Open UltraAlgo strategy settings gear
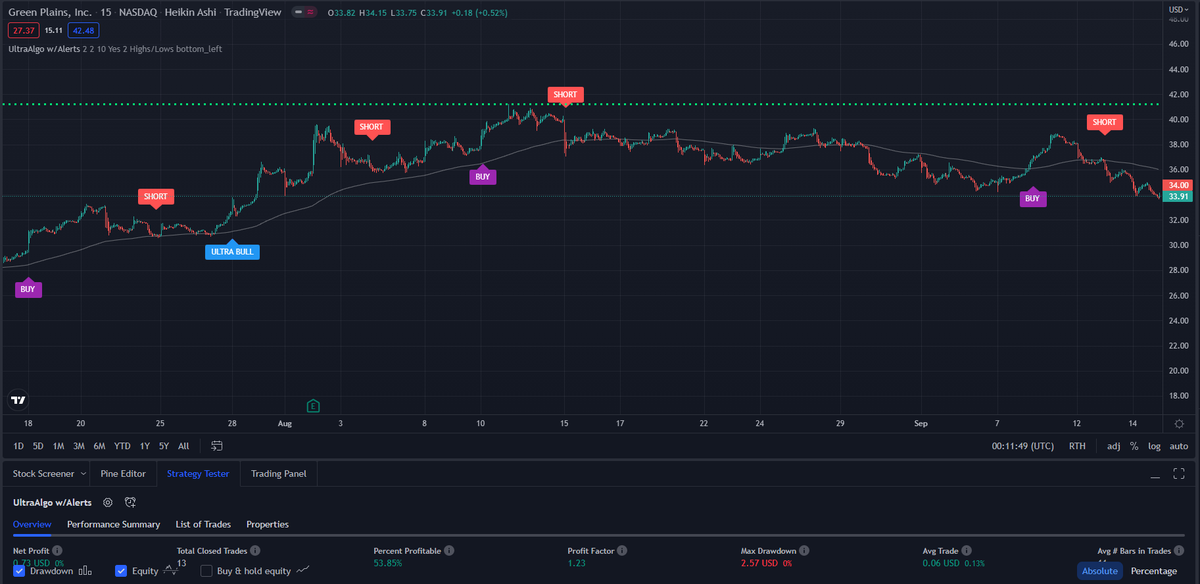Screen dimensions: 1200x584 [x=108, y=502]
